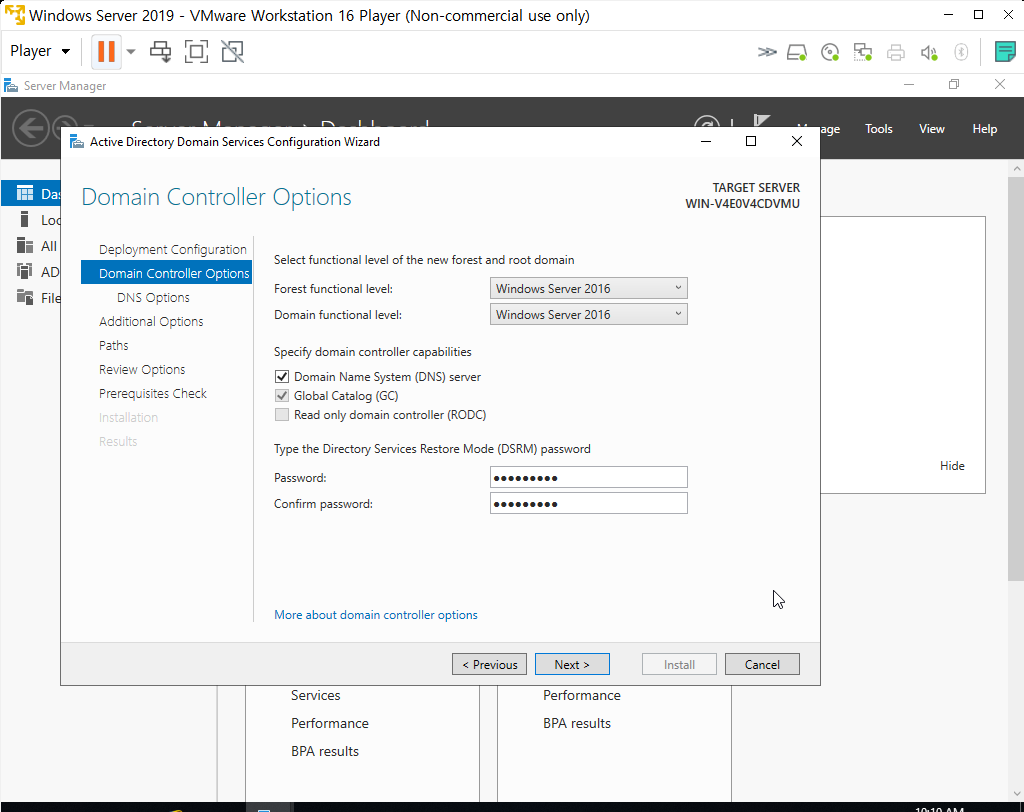Toggle Read only domain controller (RODC) checkbox
This screenshot has width=1024, height=812.
281,414
